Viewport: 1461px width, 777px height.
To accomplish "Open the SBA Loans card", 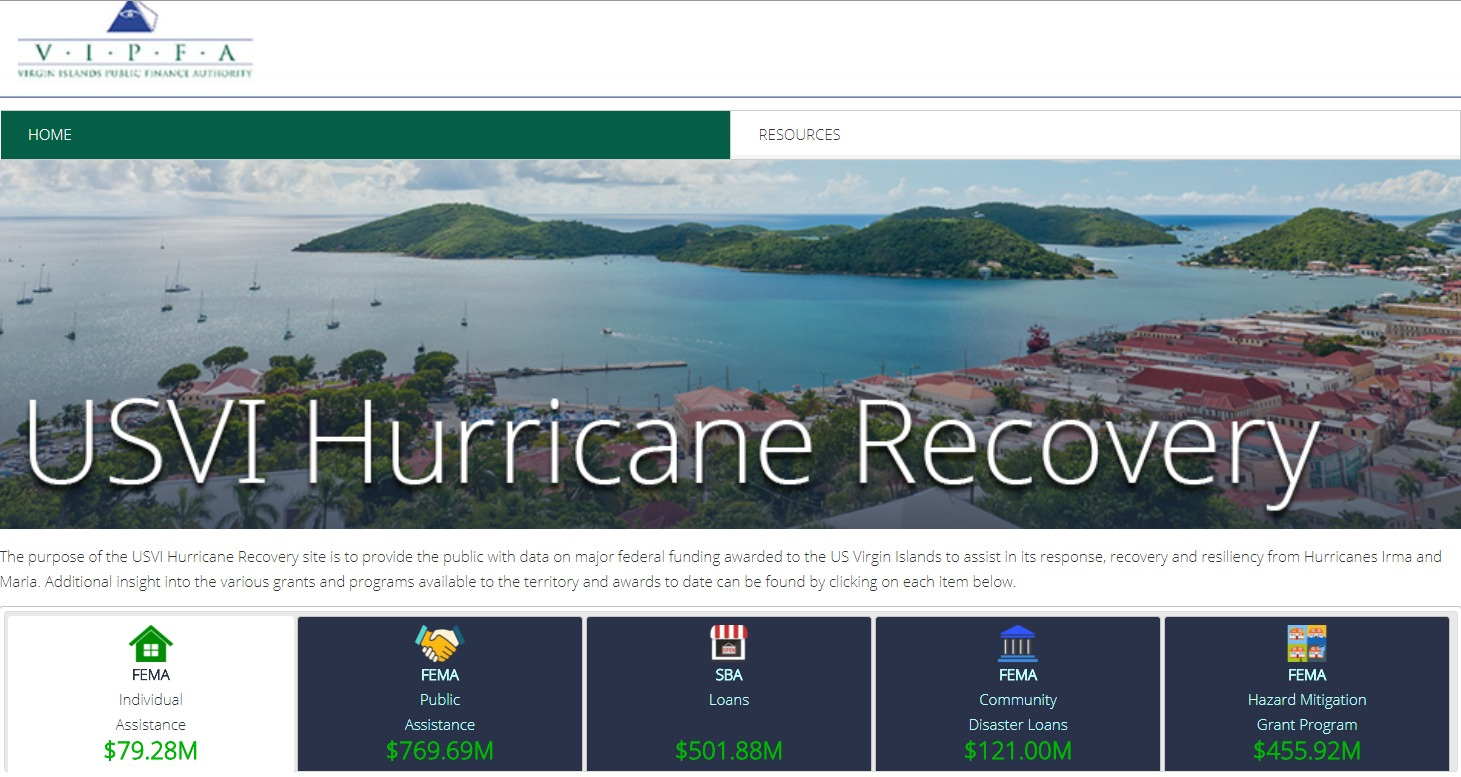I will [x=729, y=694].
